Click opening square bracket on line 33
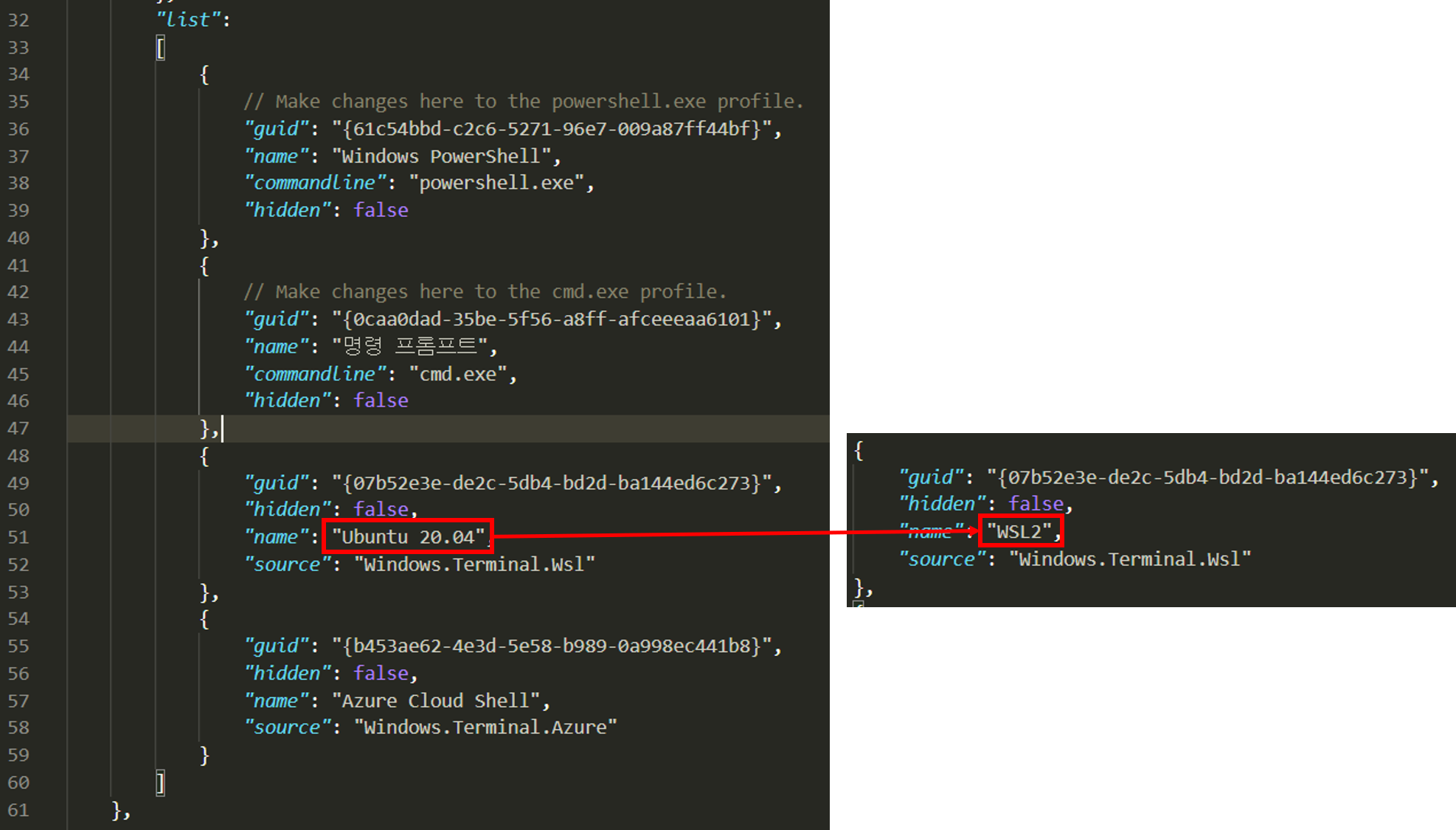Image resolution: width=1456 pixels, height=830 pixels. 161,49
